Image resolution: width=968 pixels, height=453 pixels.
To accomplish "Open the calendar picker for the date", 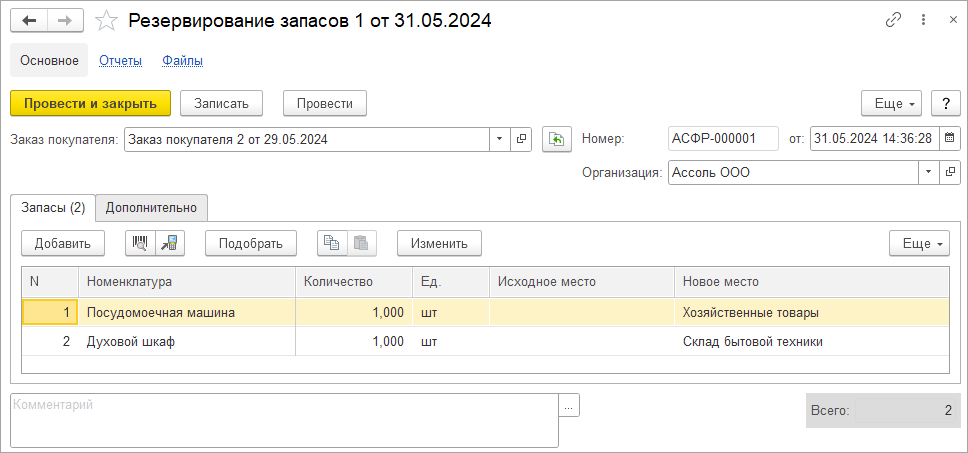I will pyautogui.click(x=949, y=139).
